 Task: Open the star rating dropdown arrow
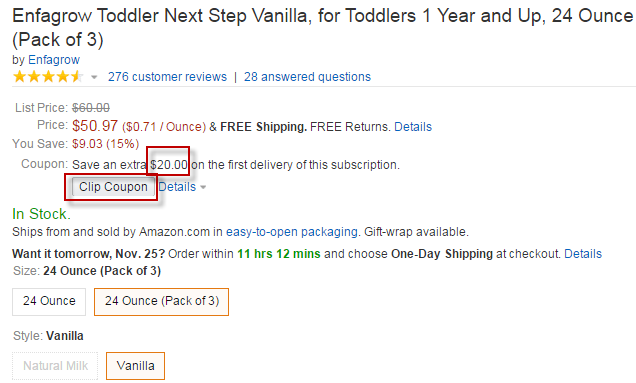point(94,77)
